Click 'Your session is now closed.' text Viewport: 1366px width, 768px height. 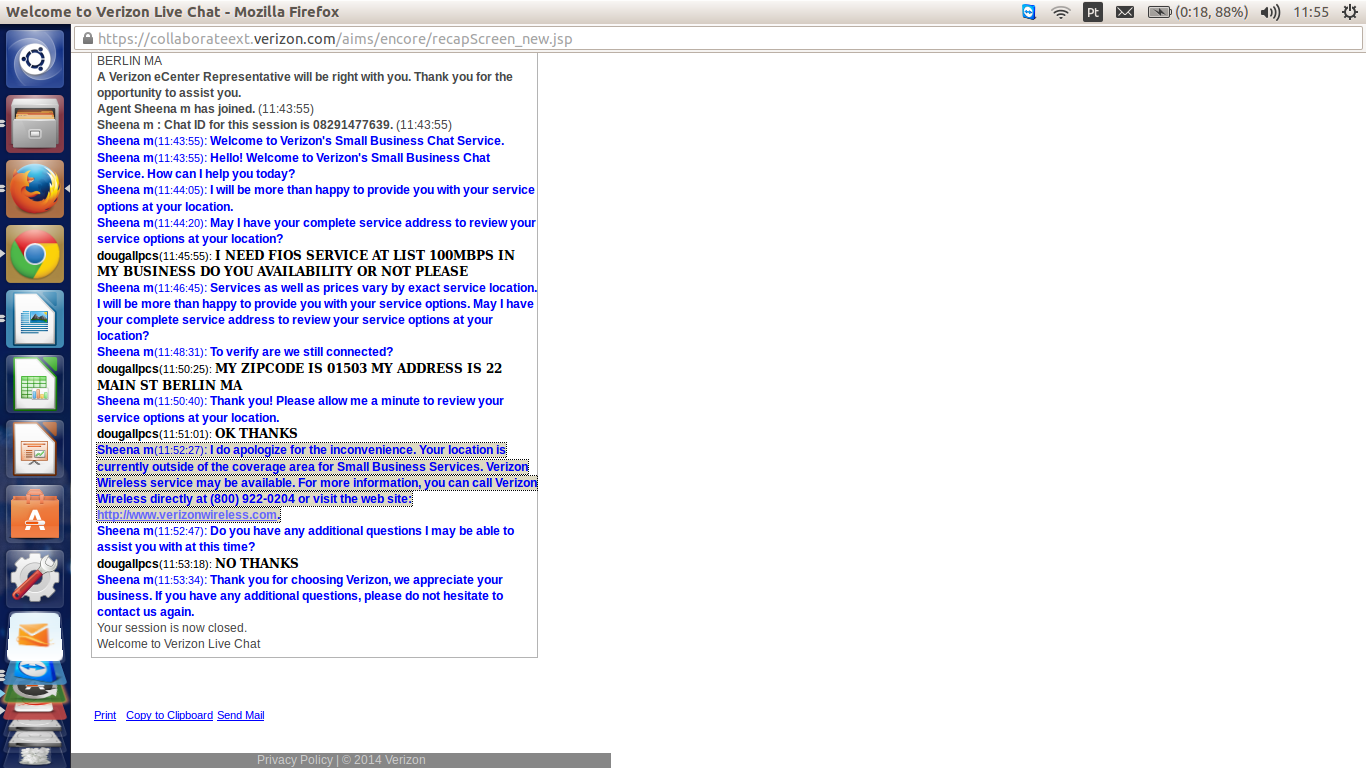click(172, 628)
